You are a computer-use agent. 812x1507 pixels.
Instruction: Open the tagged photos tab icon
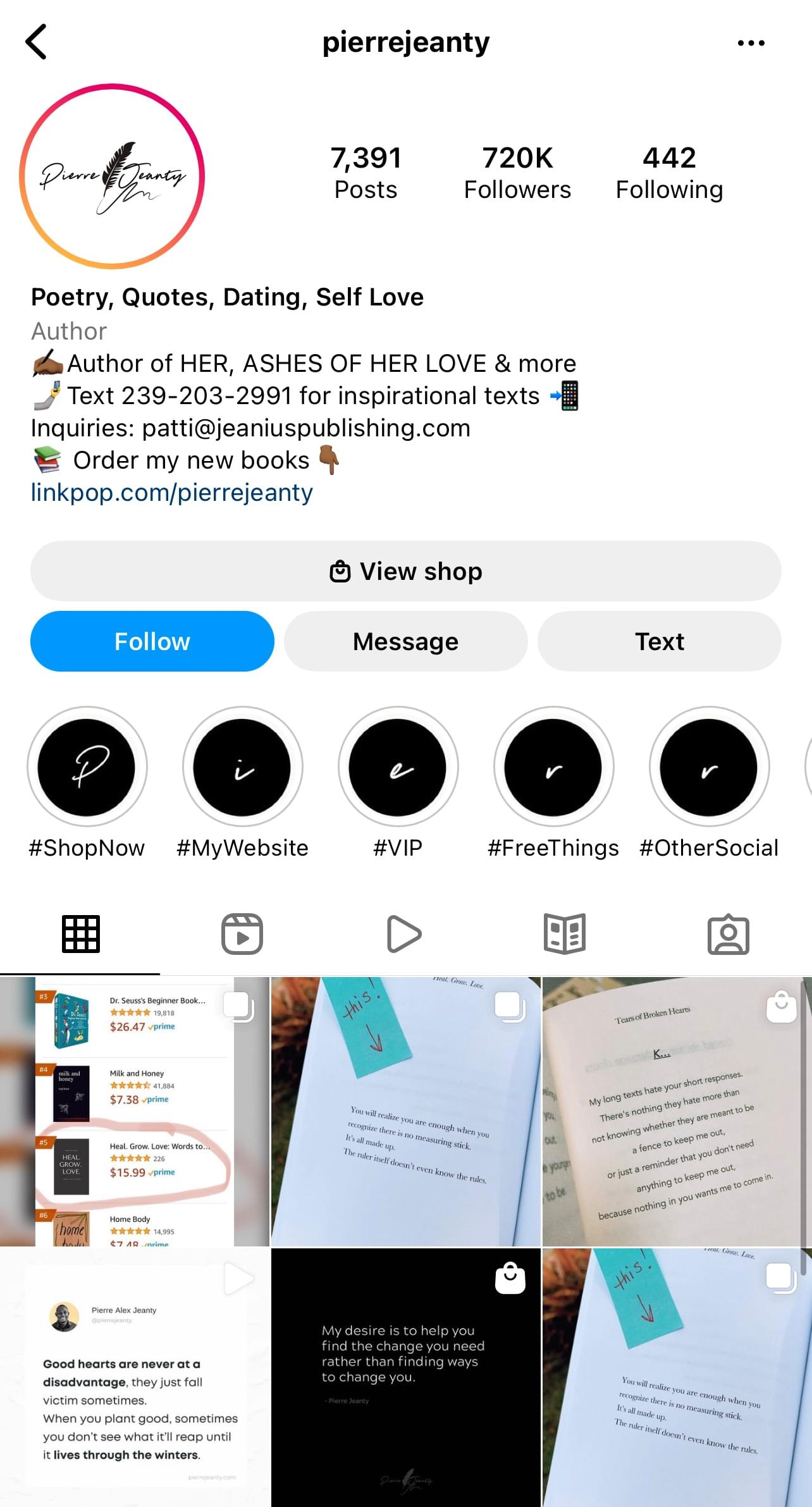coord(729,933)
